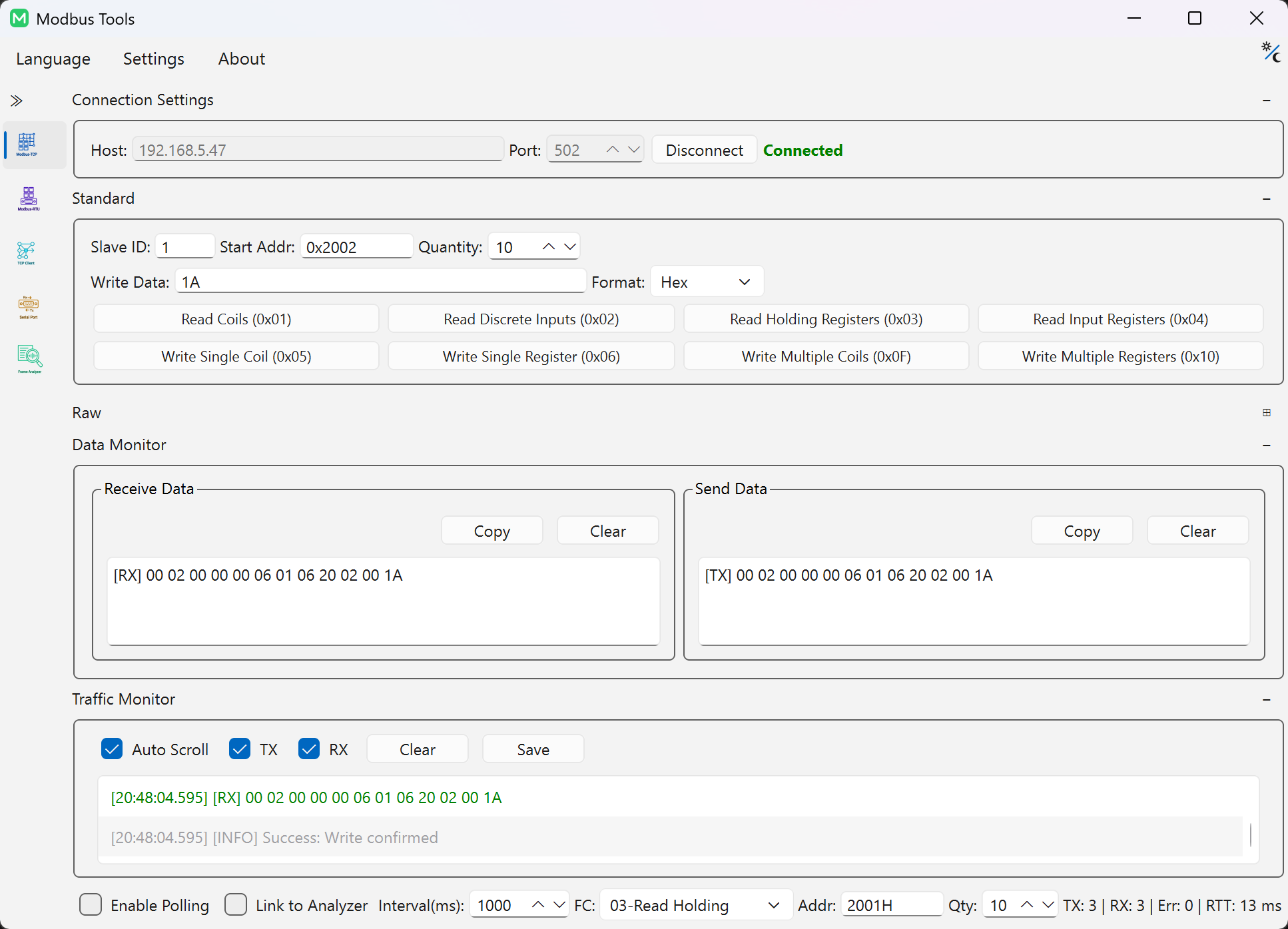Click Read Holding Registers (0x03)
Viewport: 1288px width, 929px height.
pos(826,319)
